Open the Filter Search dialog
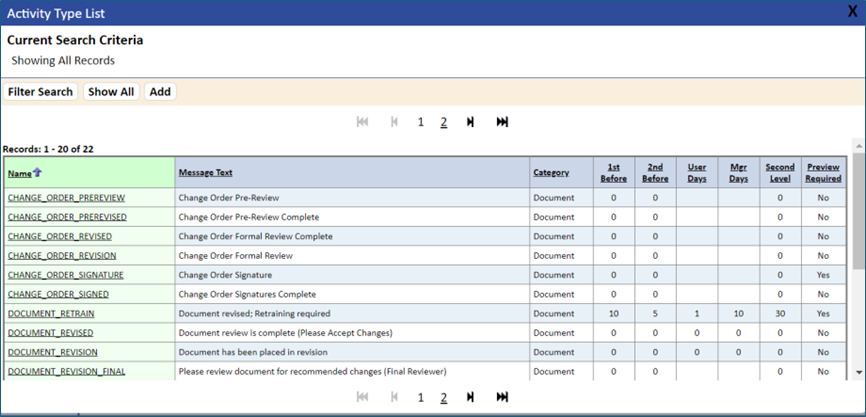The height and width of the screenshot is (417, 866). (x=40, y=92)
